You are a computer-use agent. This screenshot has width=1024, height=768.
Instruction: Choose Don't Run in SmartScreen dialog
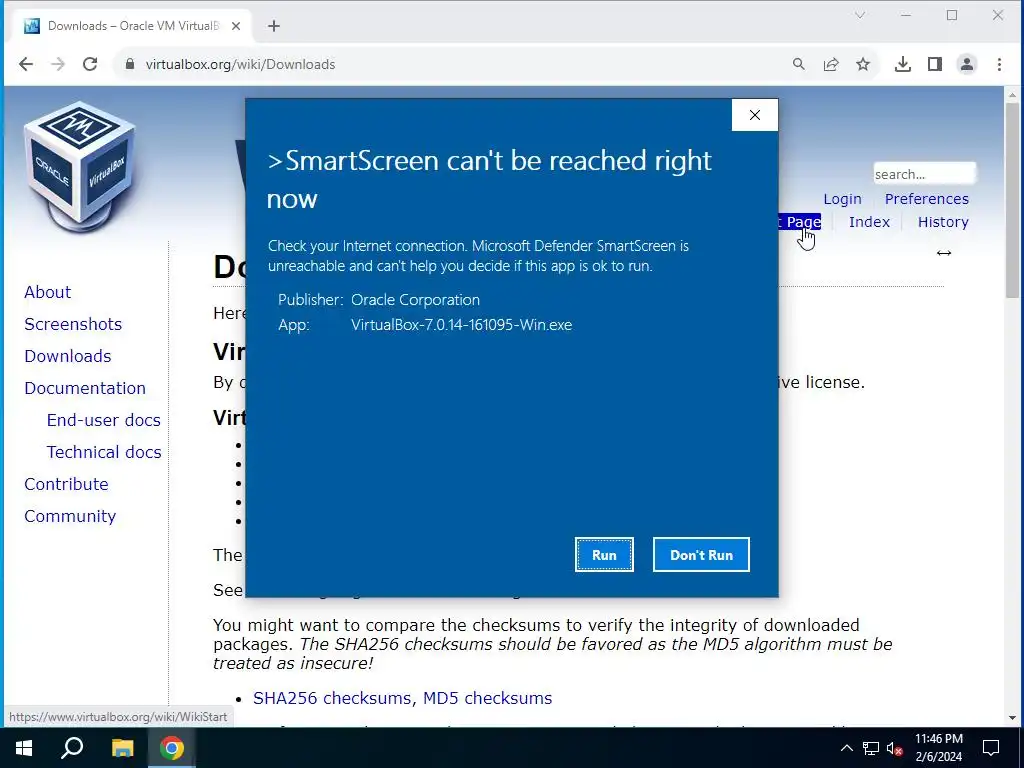pos(701,554)
